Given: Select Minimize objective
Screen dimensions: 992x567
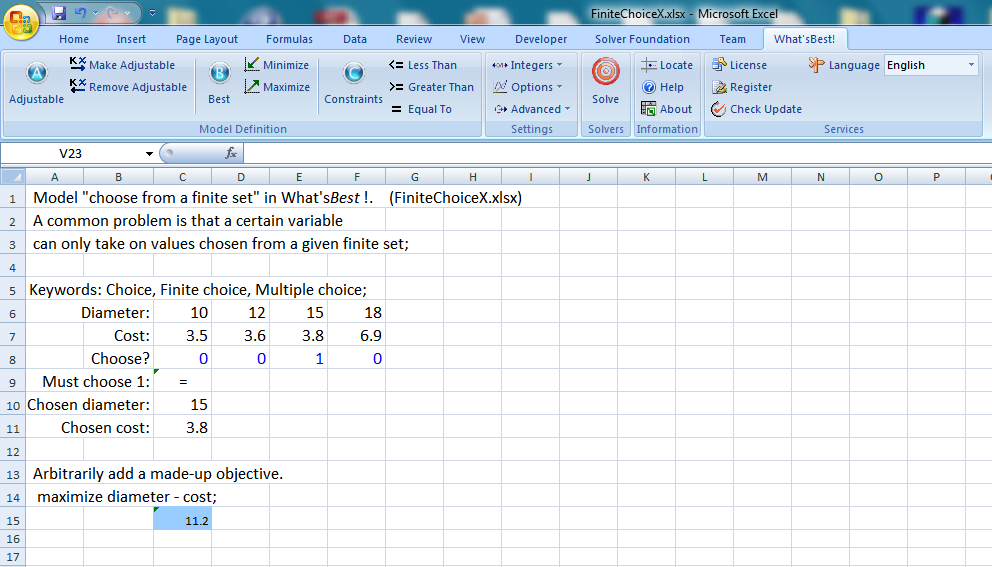Looking at the screenshot, I should coord(276,65).
